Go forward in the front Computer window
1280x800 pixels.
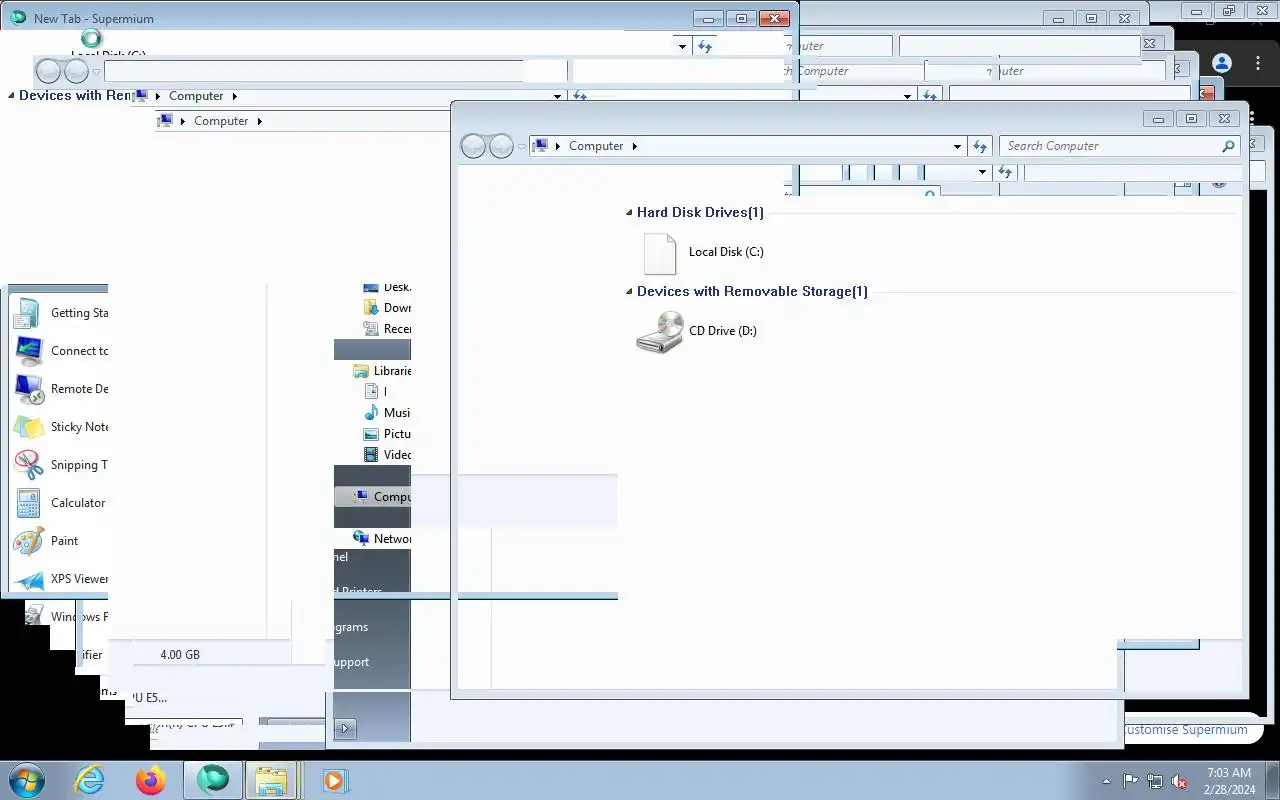tap(501, 146)
